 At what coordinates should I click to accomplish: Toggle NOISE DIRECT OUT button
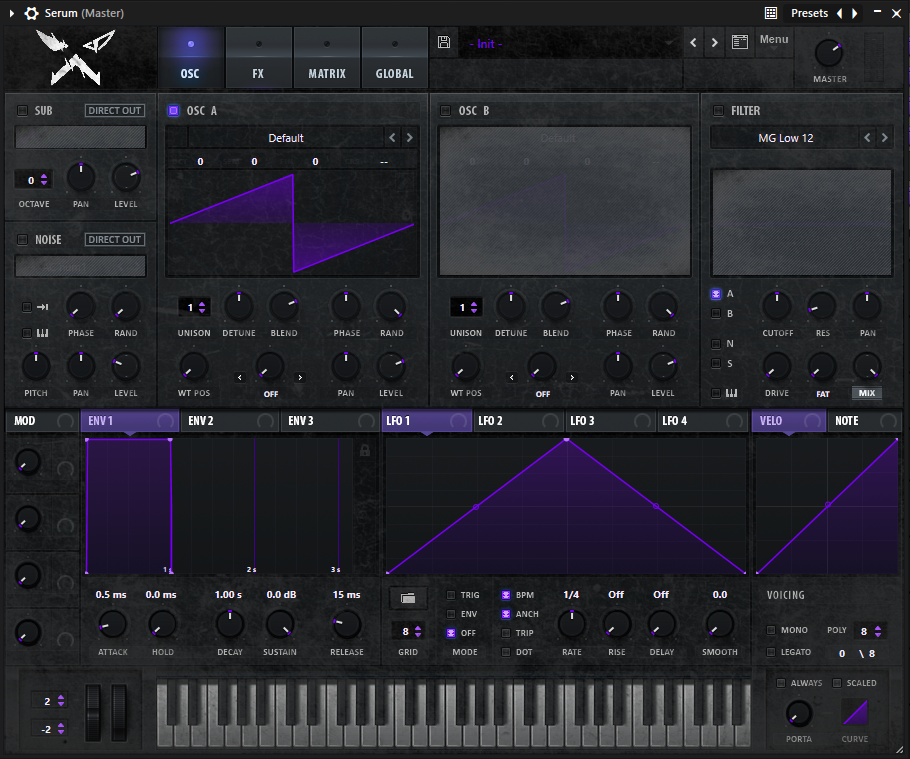[x=115, y=239]
